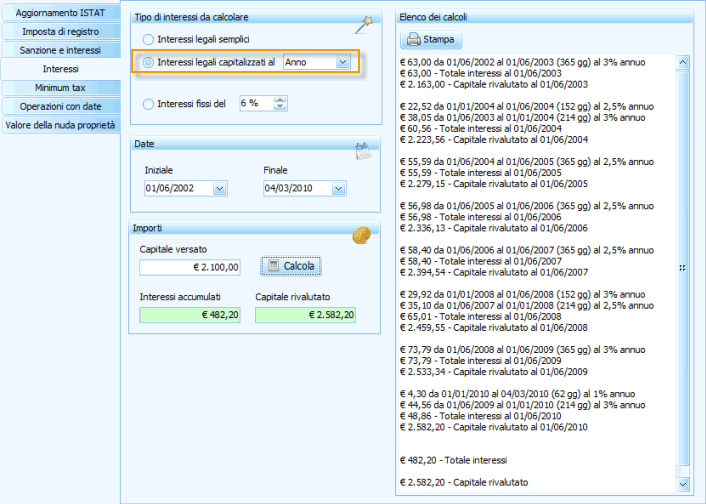This screenshot has width=706, height=504.
Task: Click the Interessi accumulati result field
Action: 190,315
